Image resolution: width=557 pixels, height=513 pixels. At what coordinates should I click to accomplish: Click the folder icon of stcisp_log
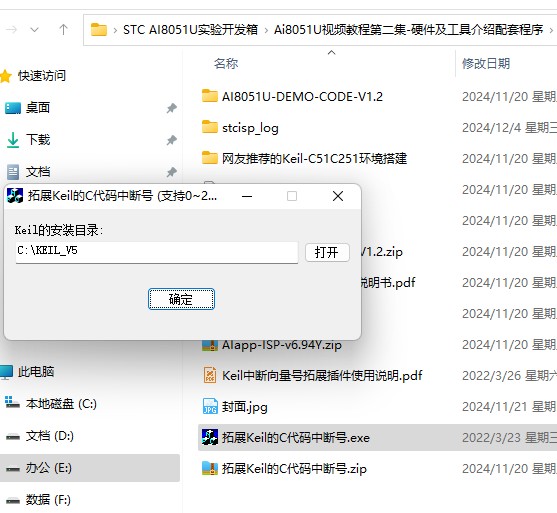pos(210,127)
